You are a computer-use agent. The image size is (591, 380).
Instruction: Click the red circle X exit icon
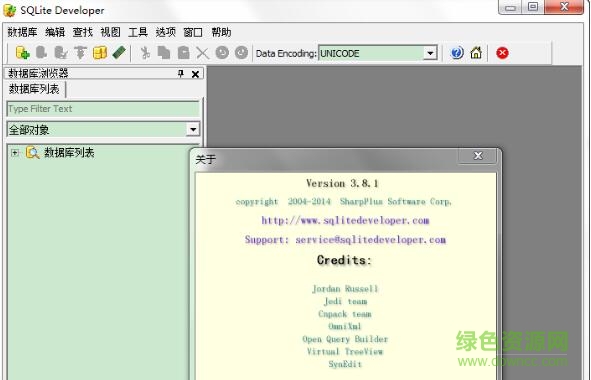pos(502,53)
